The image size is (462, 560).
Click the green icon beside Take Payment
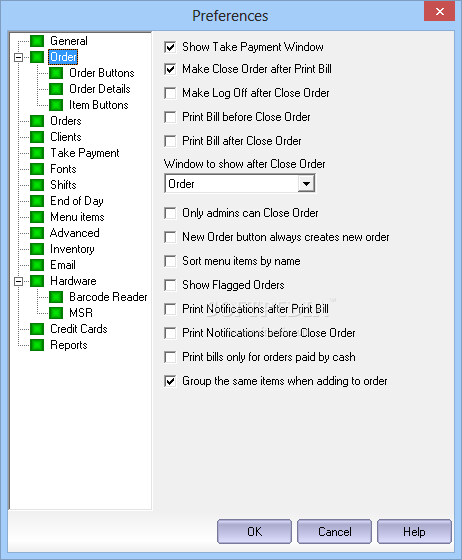(37, 153)
